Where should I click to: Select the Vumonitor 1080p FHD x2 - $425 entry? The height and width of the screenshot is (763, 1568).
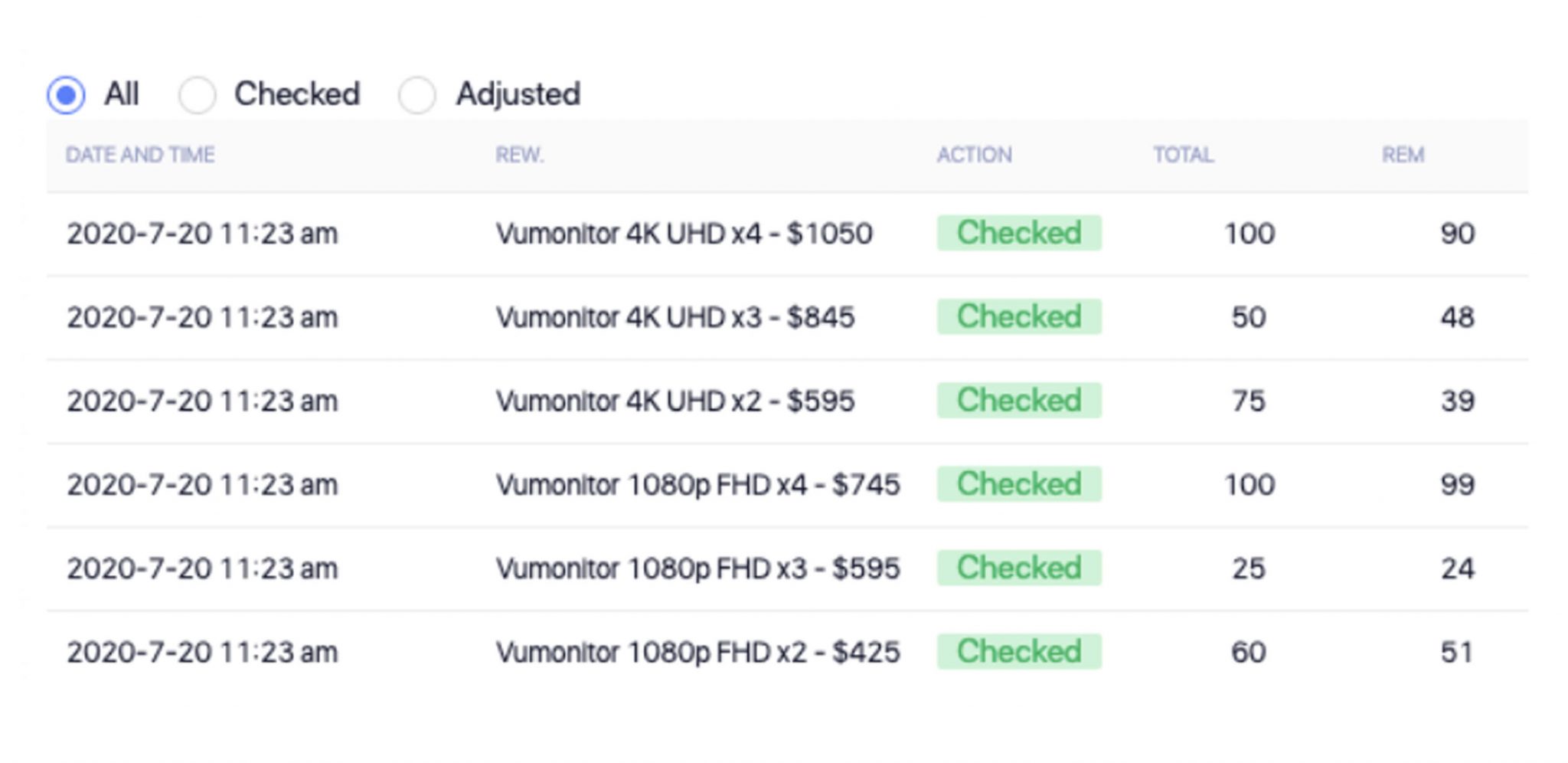point(697,652)
